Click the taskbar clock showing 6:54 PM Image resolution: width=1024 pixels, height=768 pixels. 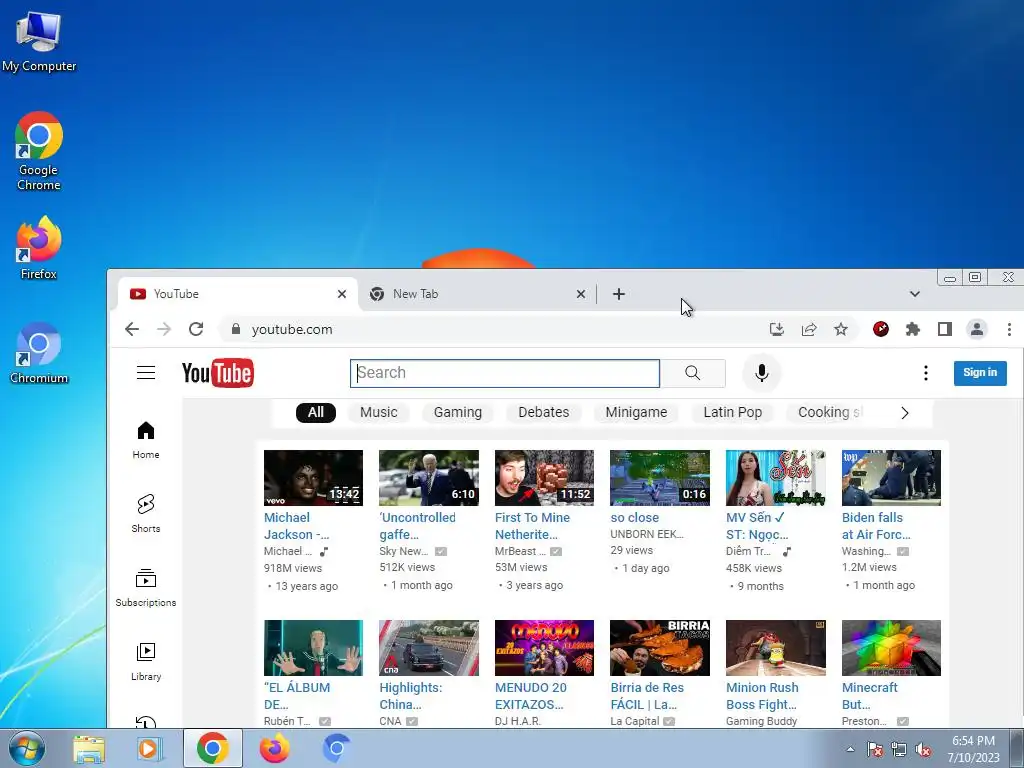[974, 749]
